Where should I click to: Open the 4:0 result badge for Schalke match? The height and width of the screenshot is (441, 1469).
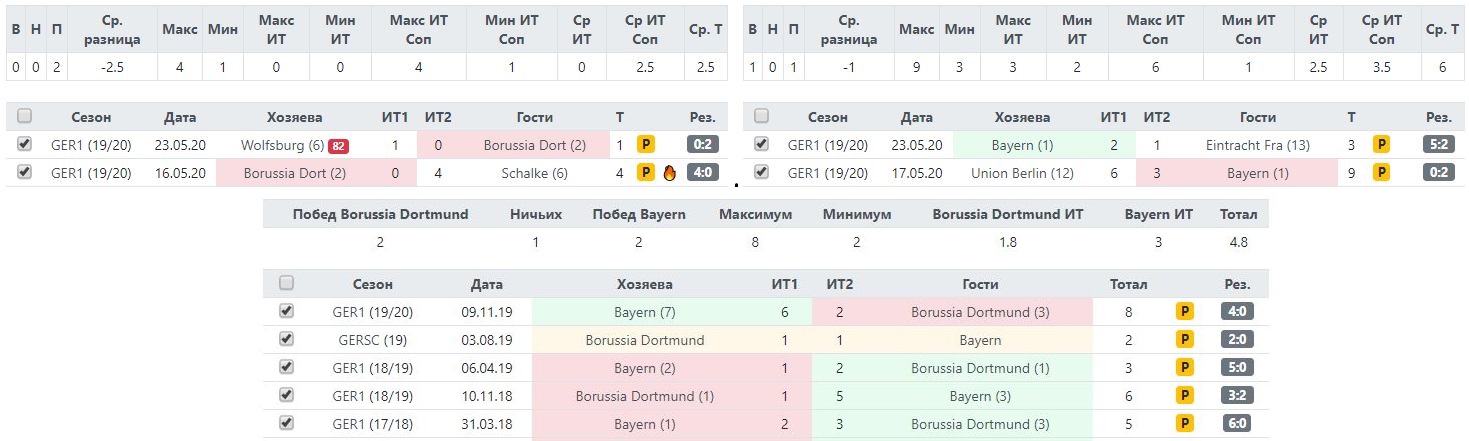pyautogui.click(x=703, y=172)
